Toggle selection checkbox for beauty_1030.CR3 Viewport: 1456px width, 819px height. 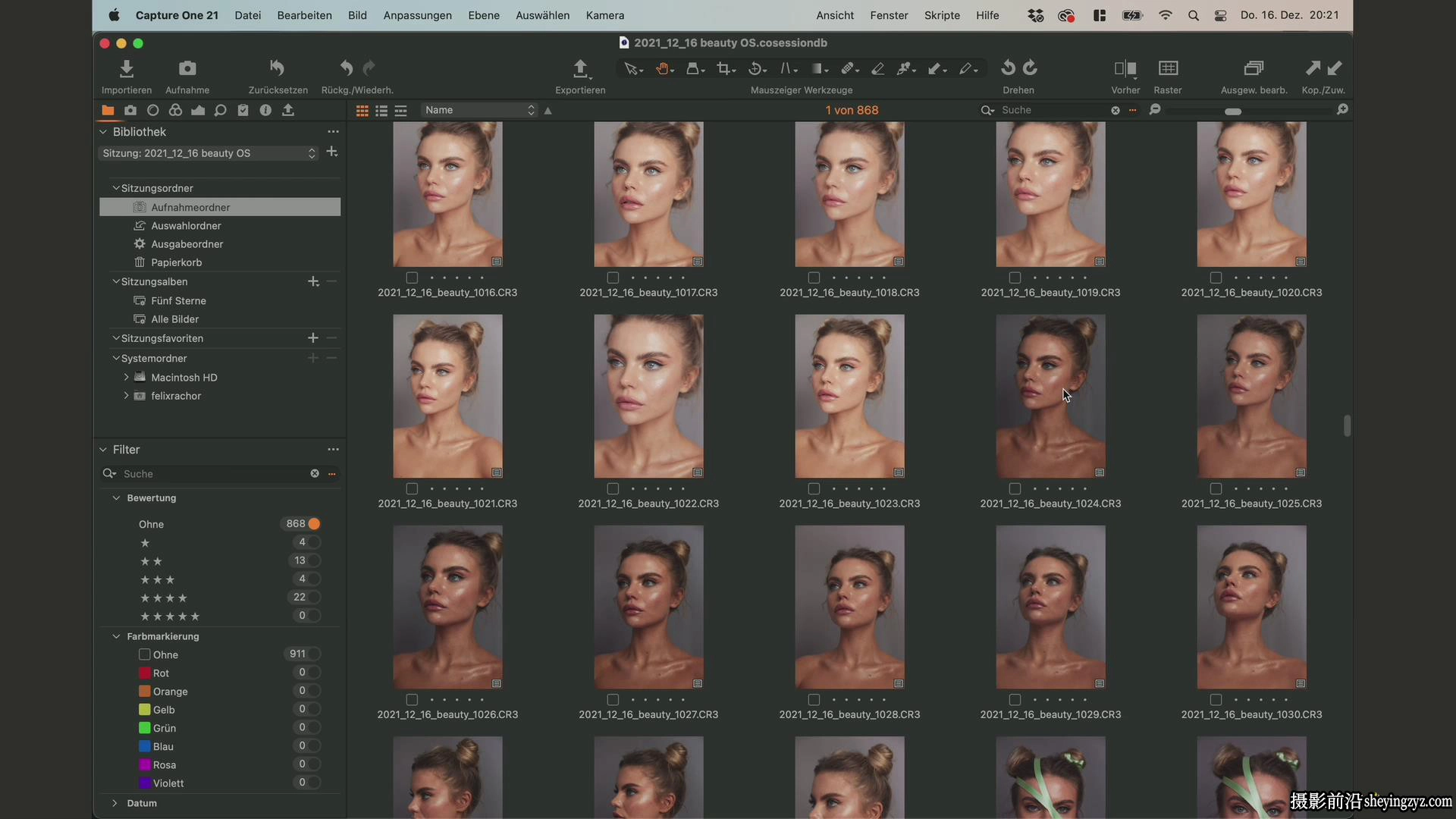[1216, 700]
